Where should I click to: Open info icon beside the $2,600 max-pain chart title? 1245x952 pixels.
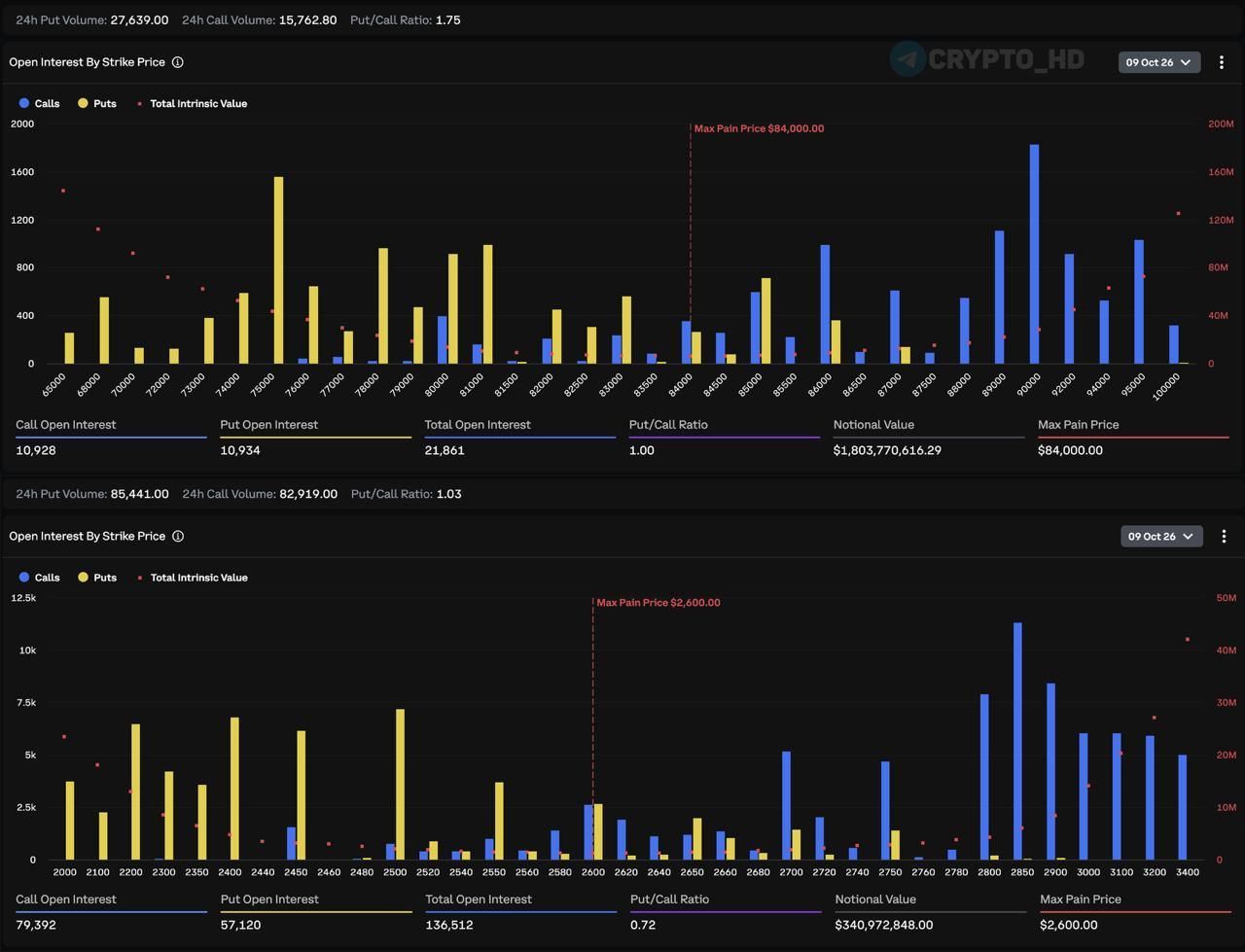pos(178,536)
